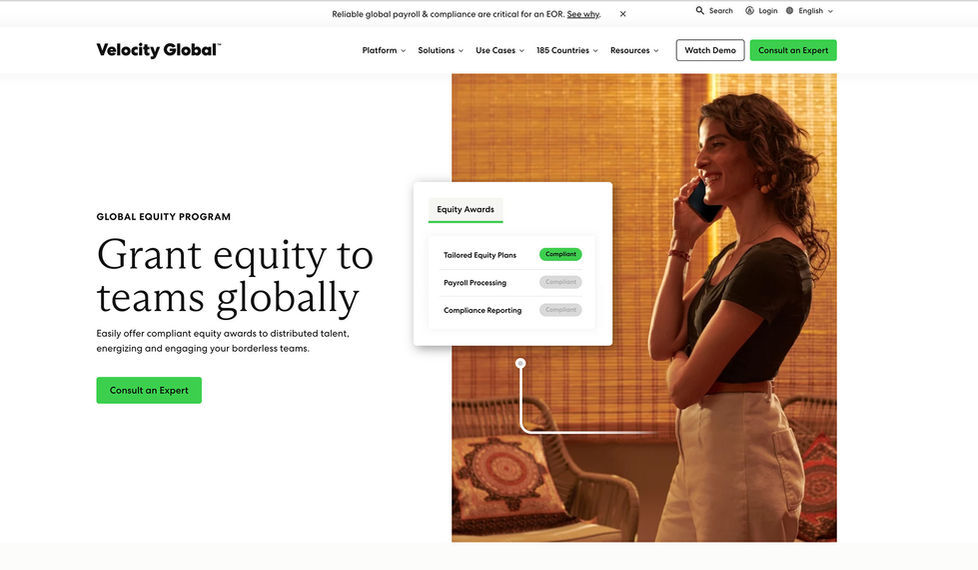Image resolution: width=978 pixels, height=570 pixels.
Task: Open the Use Cases menu
Action: click(500, 51)
